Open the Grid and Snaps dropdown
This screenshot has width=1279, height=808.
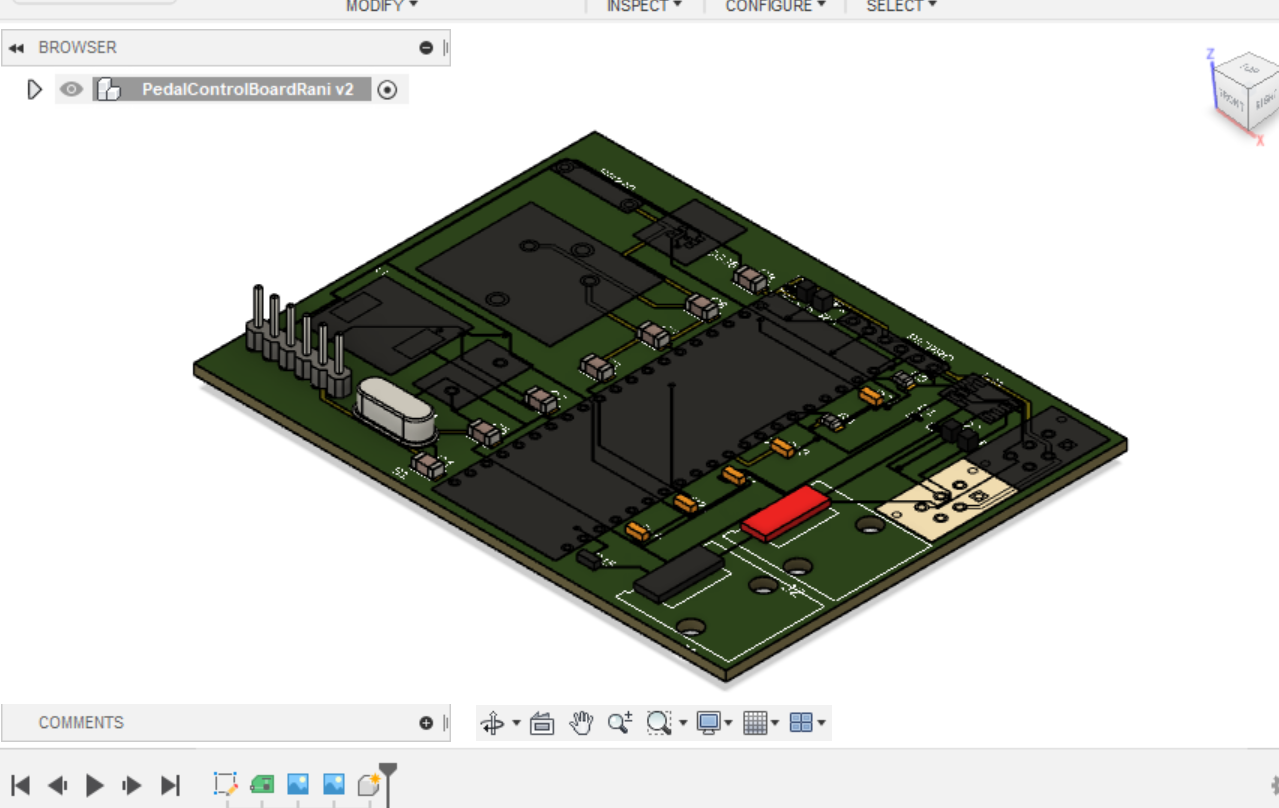760,722
